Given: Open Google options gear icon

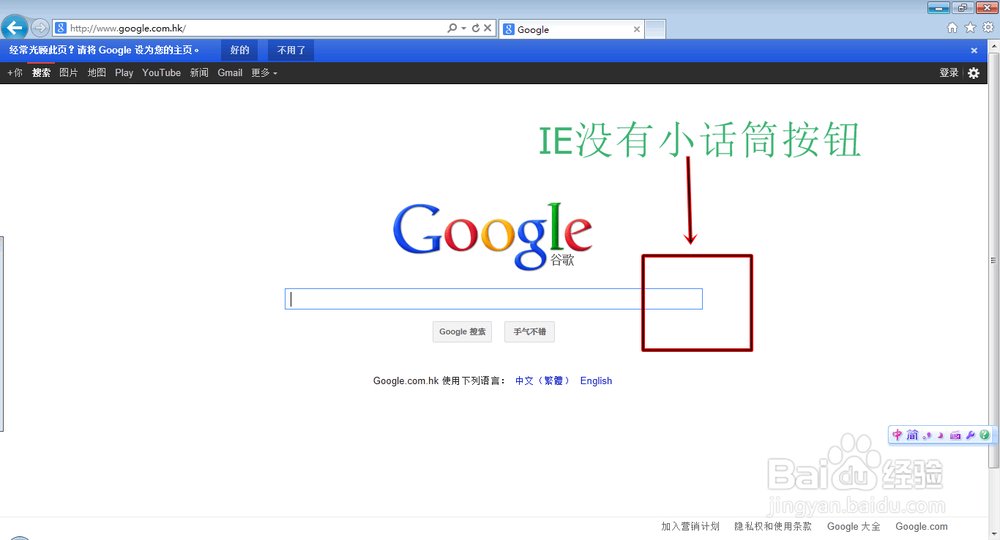Looking at the screenshot, I should [x=973, y=73].
